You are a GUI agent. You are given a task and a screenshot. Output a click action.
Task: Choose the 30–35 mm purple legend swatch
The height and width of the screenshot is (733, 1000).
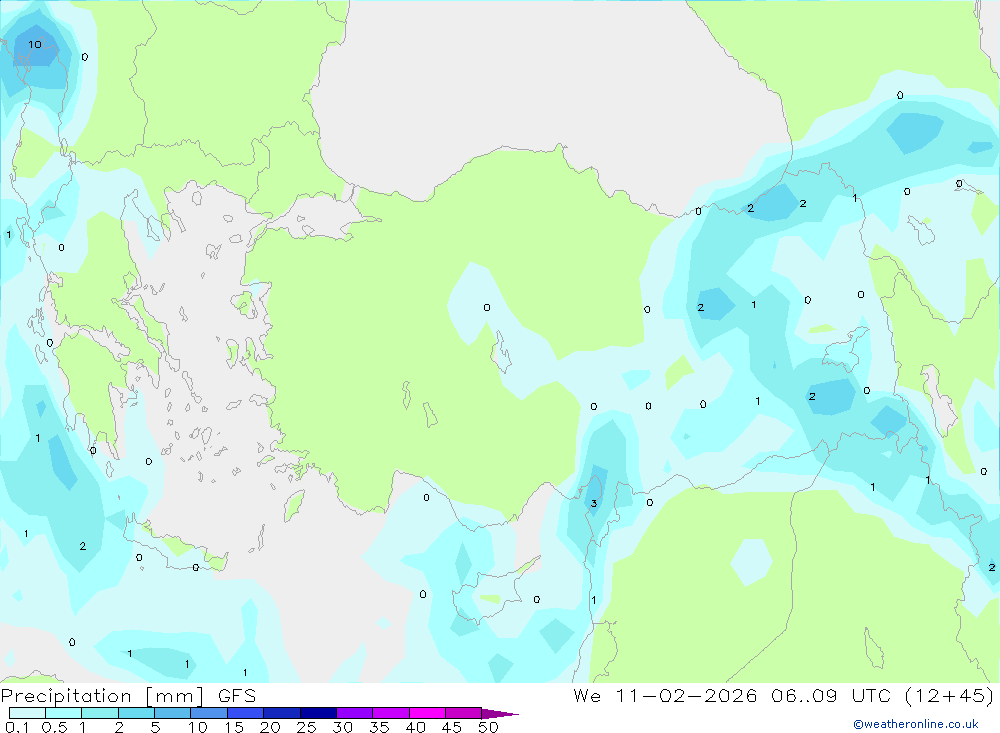pyautogui.click(x=354, y=713)
